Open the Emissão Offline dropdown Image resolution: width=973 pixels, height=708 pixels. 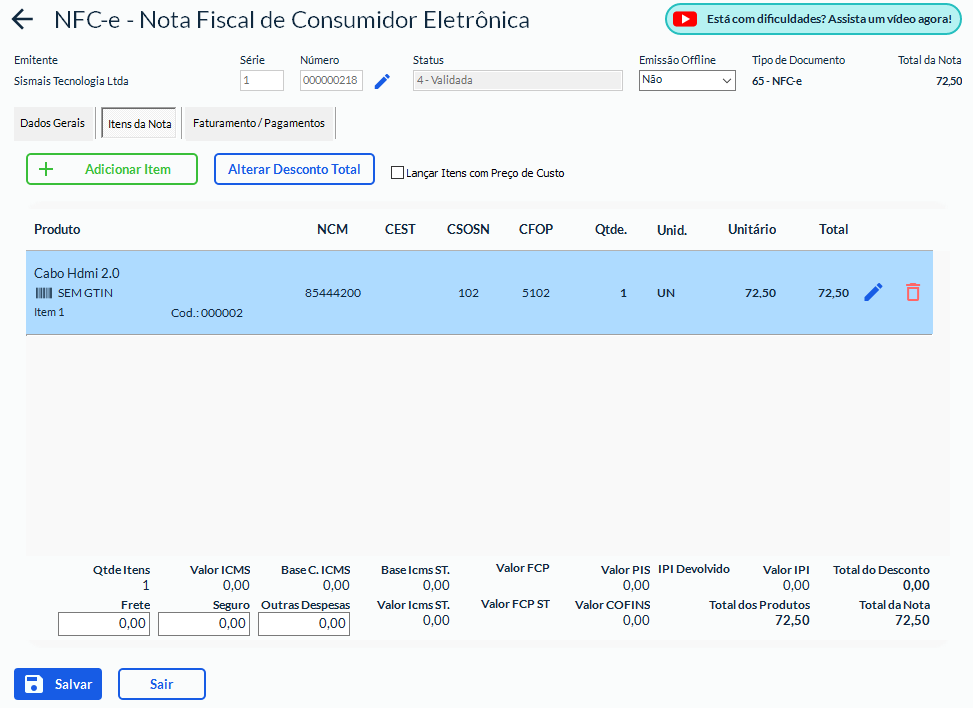[687, 80]
